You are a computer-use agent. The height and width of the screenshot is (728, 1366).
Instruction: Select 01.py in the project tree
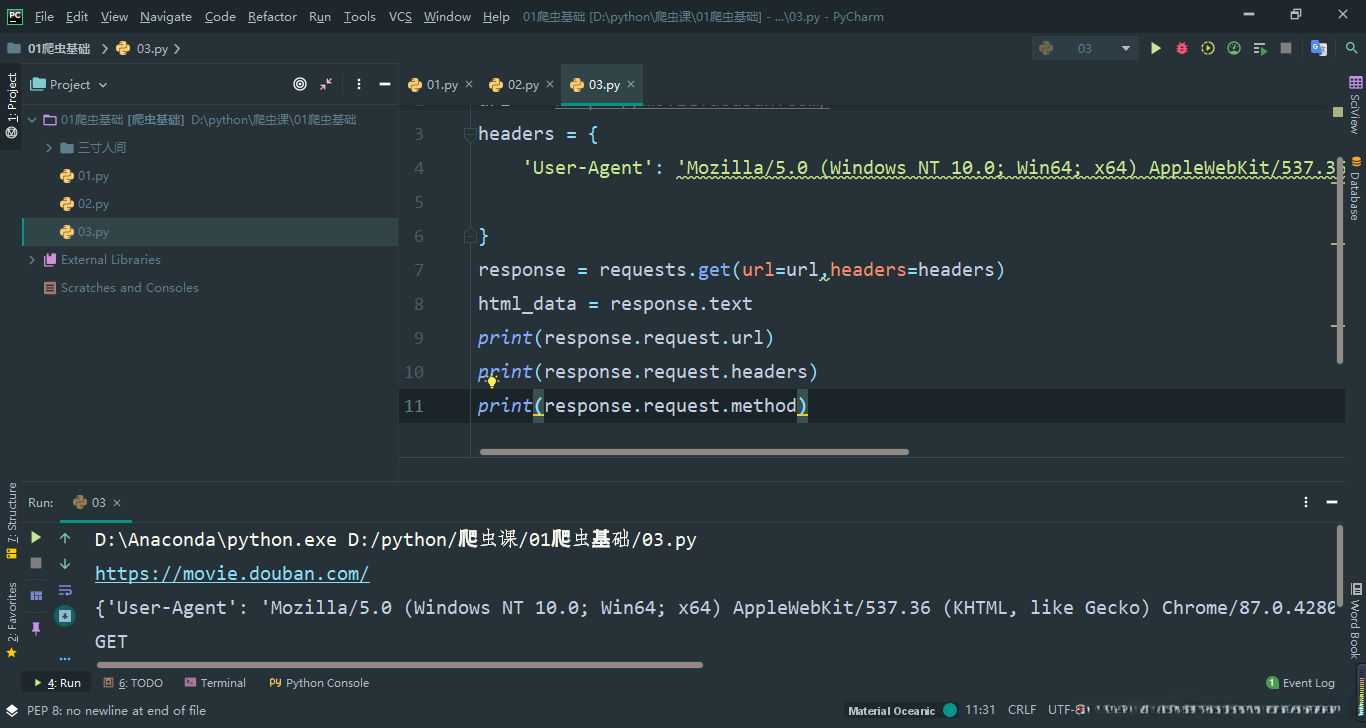[x=93, y=176]
